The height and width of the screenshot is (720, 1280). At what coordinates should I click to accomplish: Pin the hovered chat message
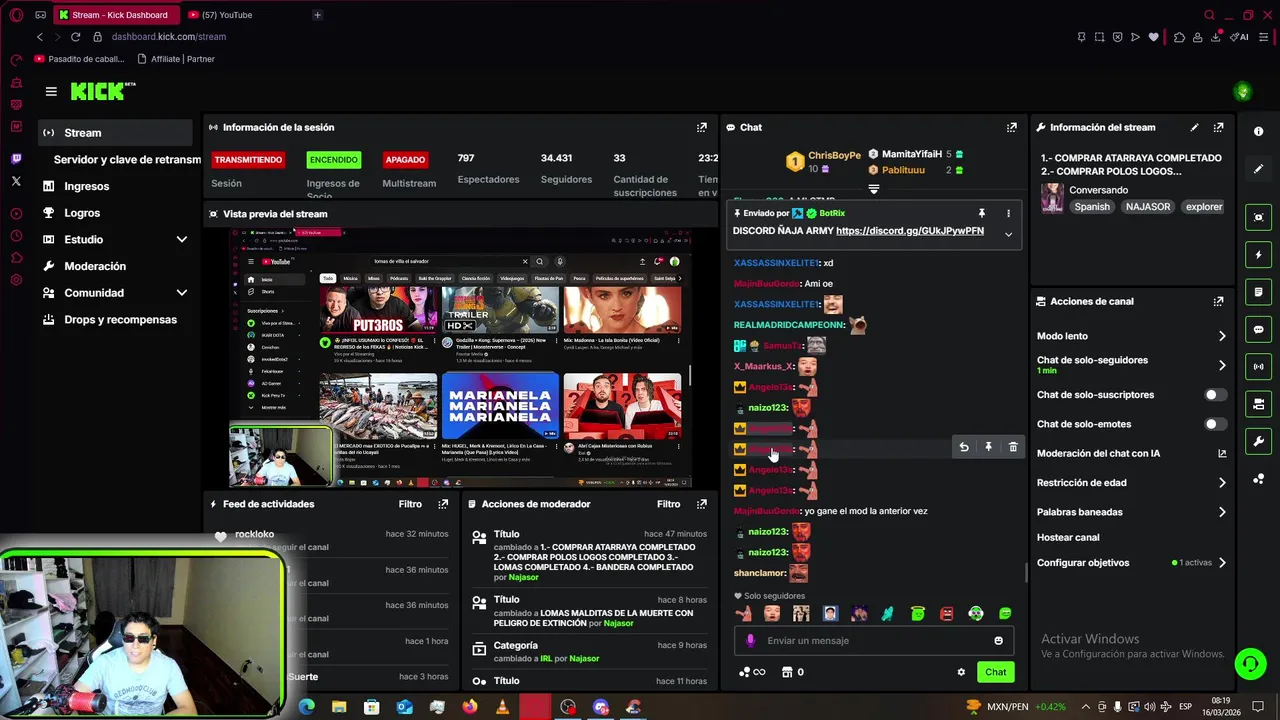pos(988,447)
